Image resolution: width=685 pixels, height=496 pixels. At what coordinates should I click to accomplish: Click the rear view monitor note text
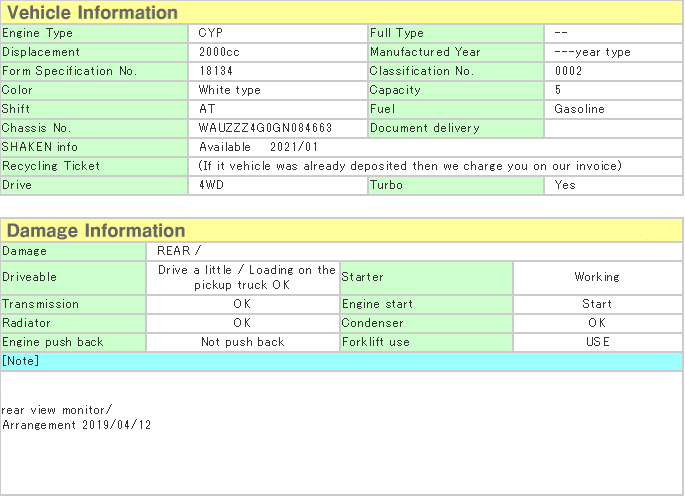pos(58,410)
